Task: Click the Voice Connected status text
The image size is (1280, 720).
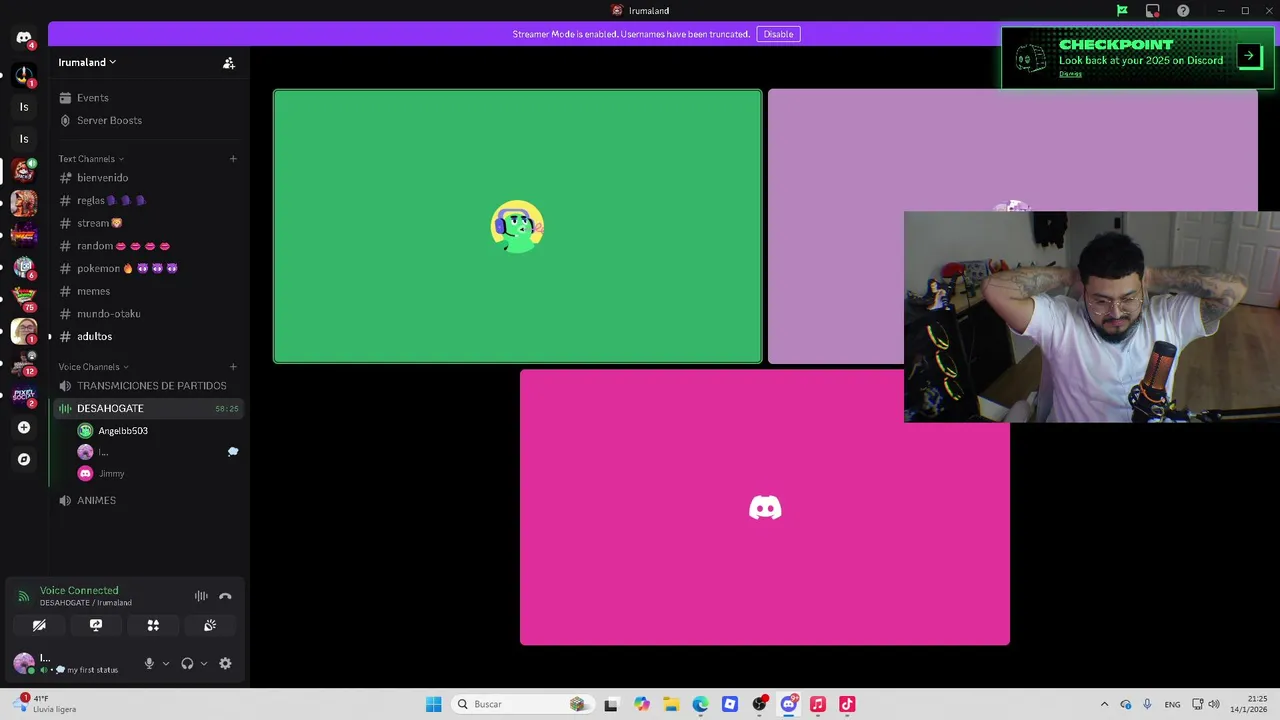Action: 79,591
